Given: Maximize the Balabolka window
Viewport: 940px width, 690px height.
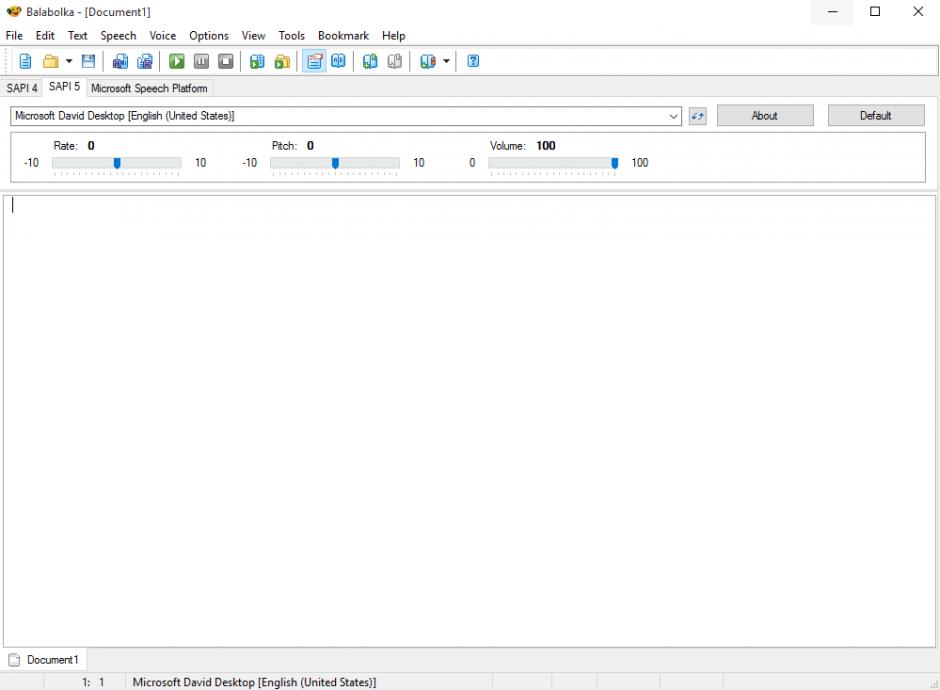Looking at the screenshot, I should (x=875, y=12).
